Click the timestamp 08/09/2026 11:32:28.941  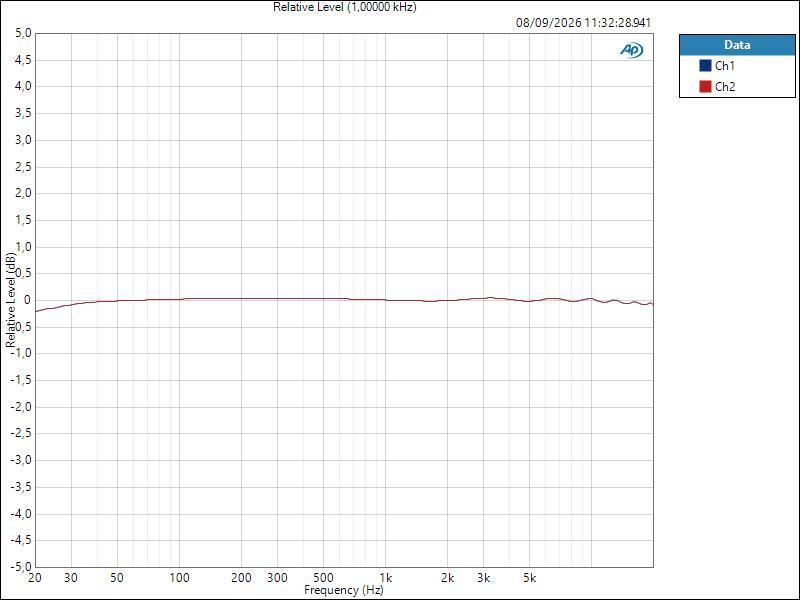(x=583, y=23)
